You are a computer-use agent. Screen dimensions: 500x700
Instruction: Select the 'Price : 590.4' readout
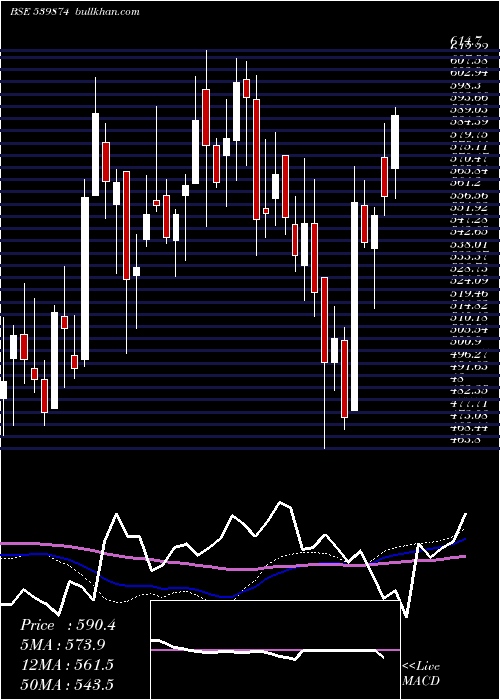point(68,625)
